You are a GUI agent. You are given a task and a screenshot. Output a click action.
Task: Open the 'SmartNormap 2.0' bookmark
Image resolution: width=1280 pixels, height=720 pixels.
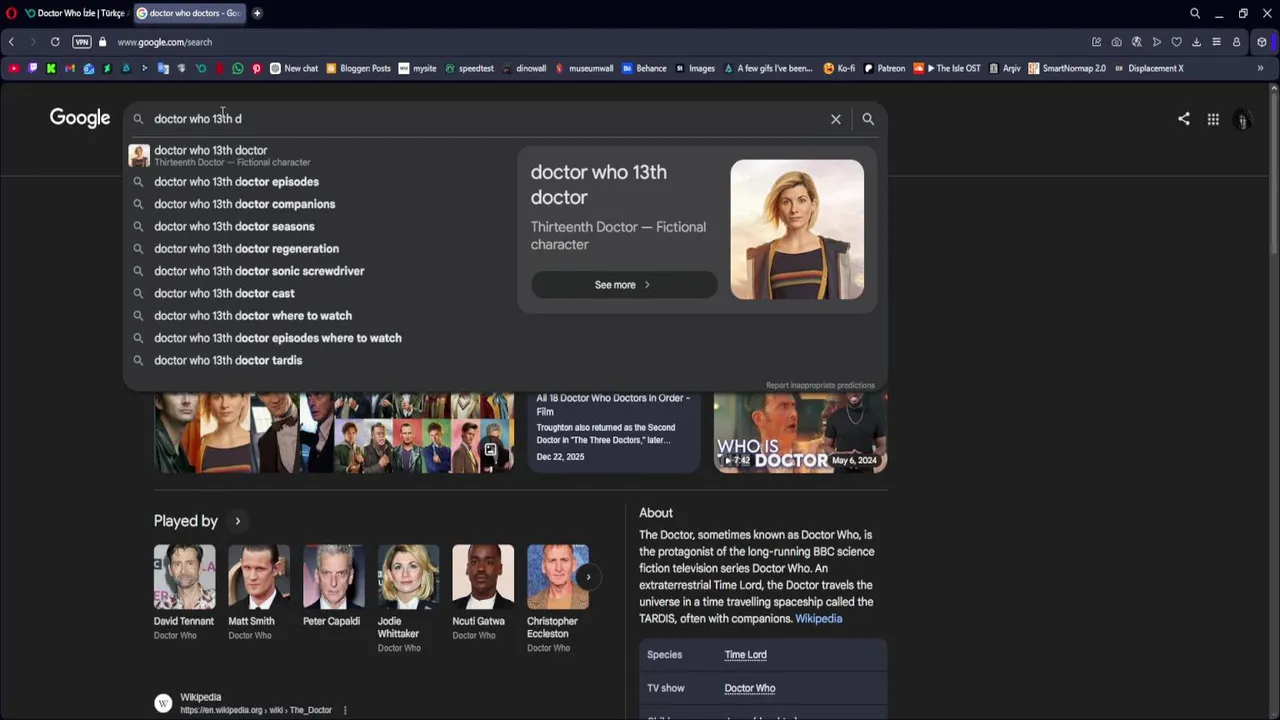click(1066, 68)
